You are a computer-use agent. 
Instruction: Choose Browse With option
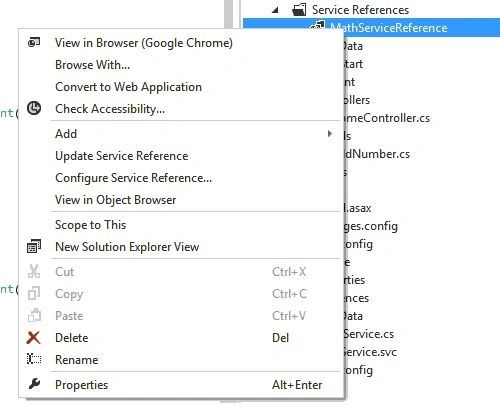(x=92, y=65)
